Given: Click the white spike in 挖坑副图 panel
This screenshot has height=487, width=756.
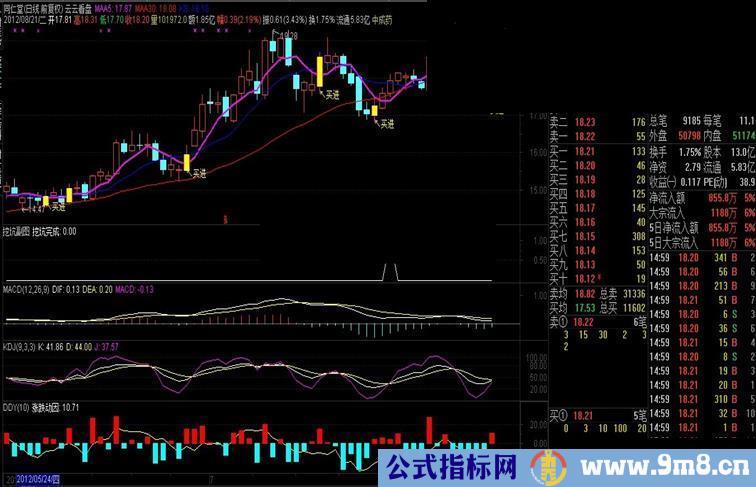Looking at the screenshot, I should (391, 272).
